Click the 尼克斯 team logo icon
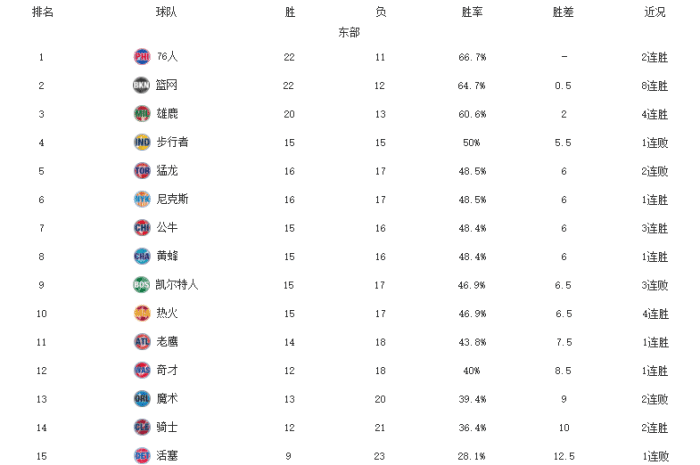Image resolution: width=700 pixels, height=465 pixels. click(x=141, y=199)
